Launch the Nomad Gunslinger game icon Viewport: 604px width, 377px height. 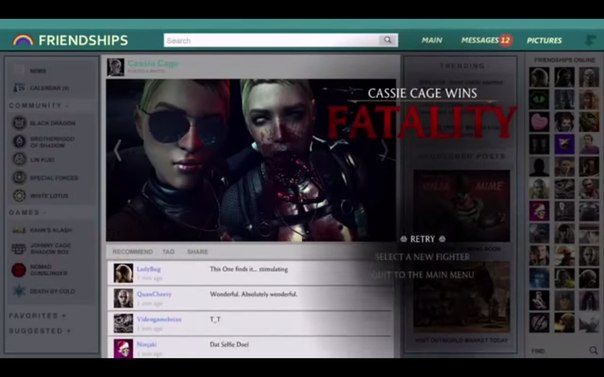click(x=19, y=270)
